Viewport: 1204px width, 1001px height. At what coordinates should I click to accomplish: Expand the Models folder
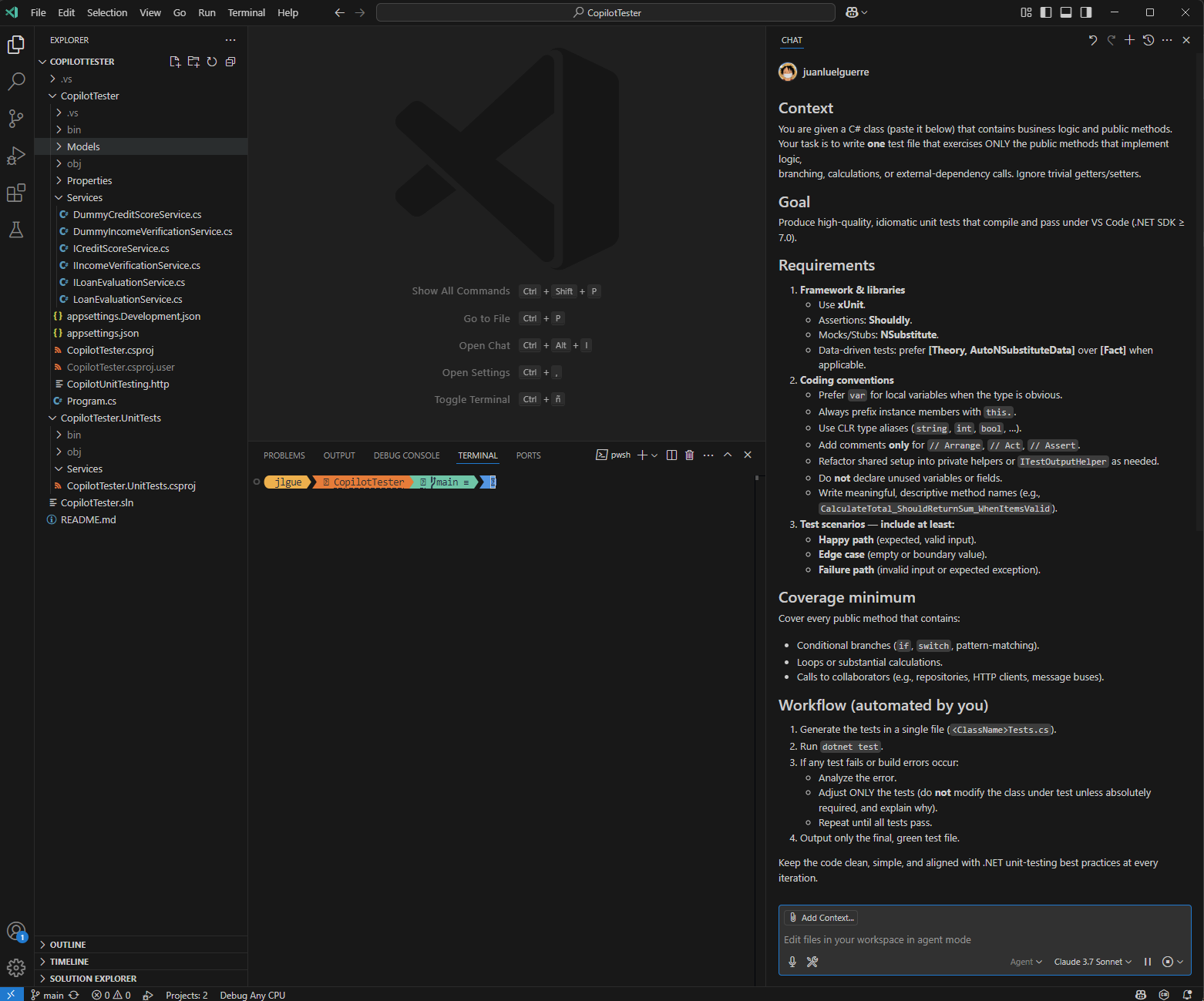pos(83,146)
